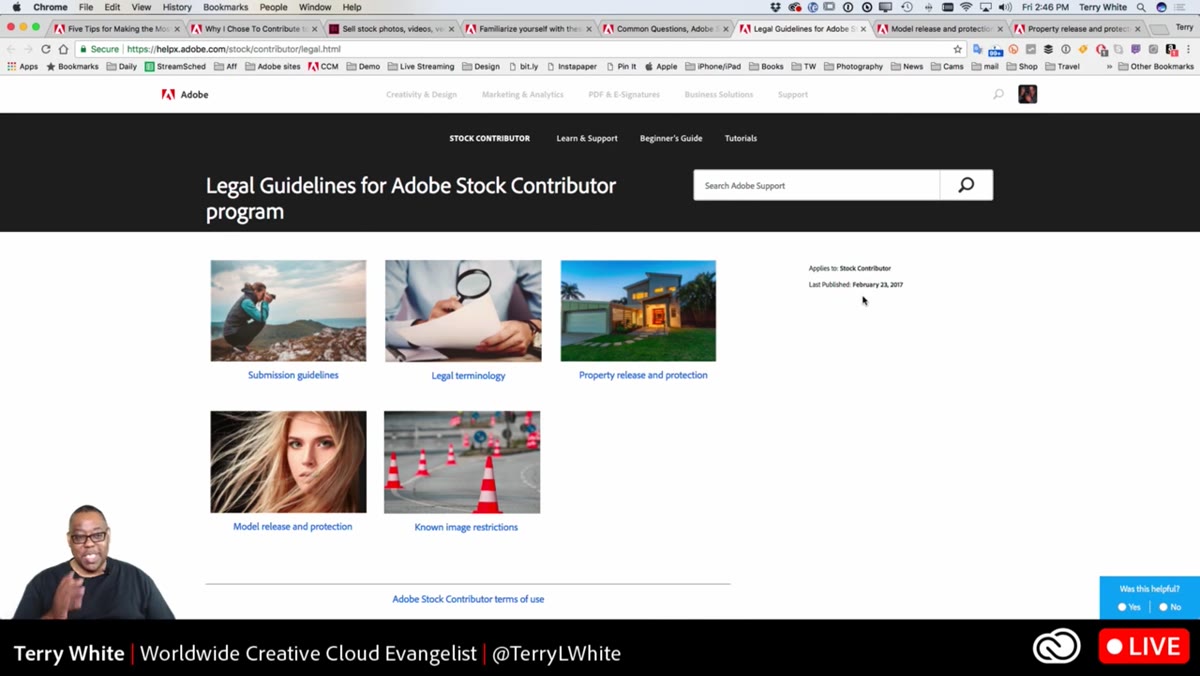Open the Bookmarks menu in menu bar
The width and height of the screenshot is (1200, 676).
[226, 7]
